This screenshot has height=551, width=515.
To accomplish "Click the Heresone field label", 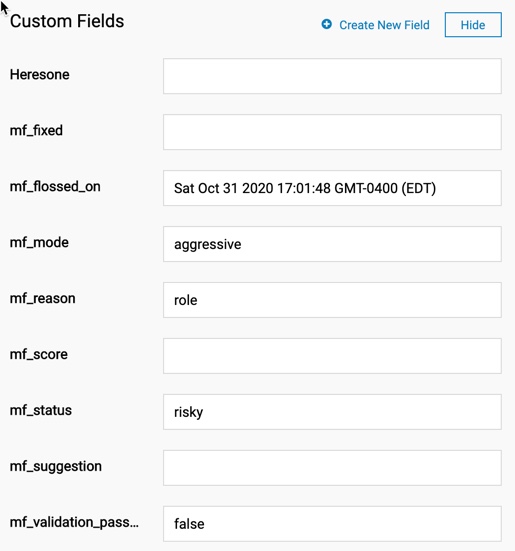I will point(40,74).
